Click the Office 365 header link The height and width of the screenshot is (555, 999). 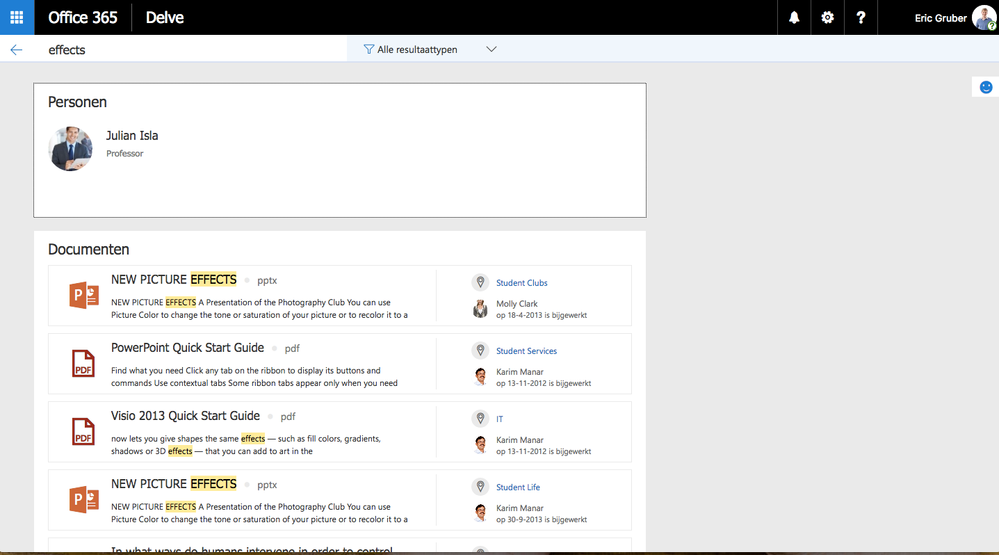point(83,17)
